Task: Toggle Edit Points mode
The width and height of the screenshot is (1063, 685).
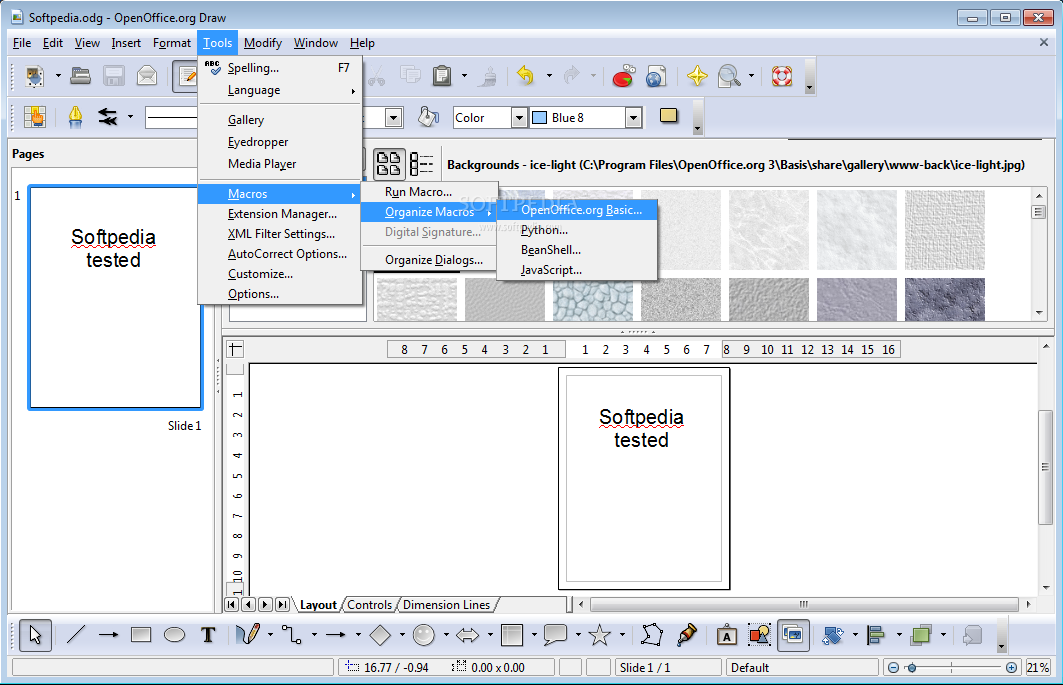Action: [x=651, y=635]
